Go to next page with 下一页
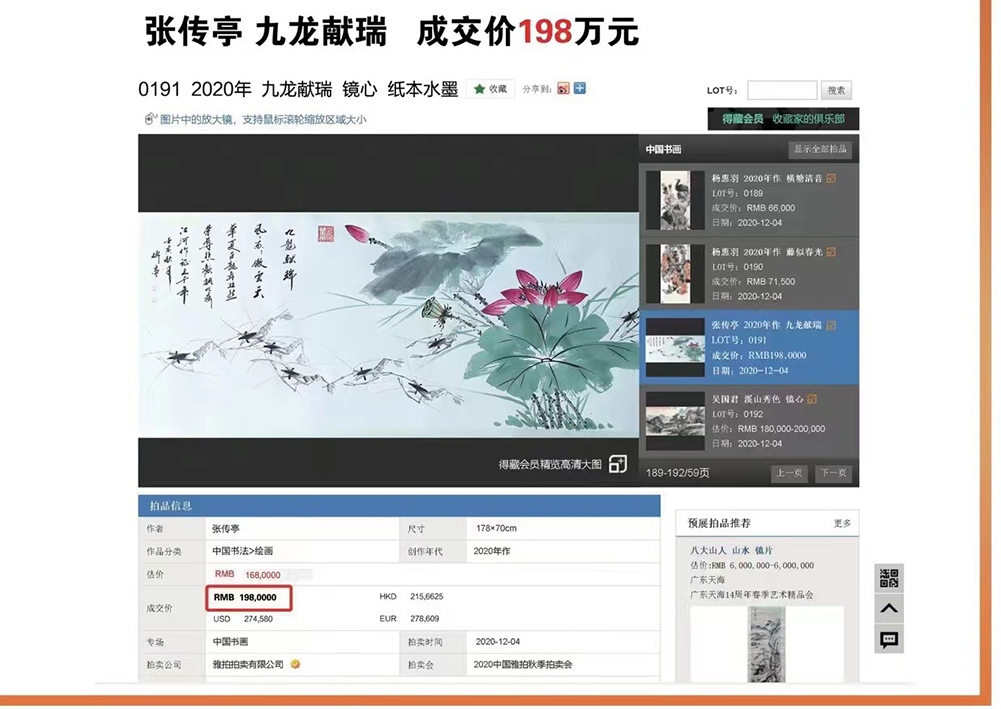This screenshot has height=709, width=1001. [x=833, y=473]
